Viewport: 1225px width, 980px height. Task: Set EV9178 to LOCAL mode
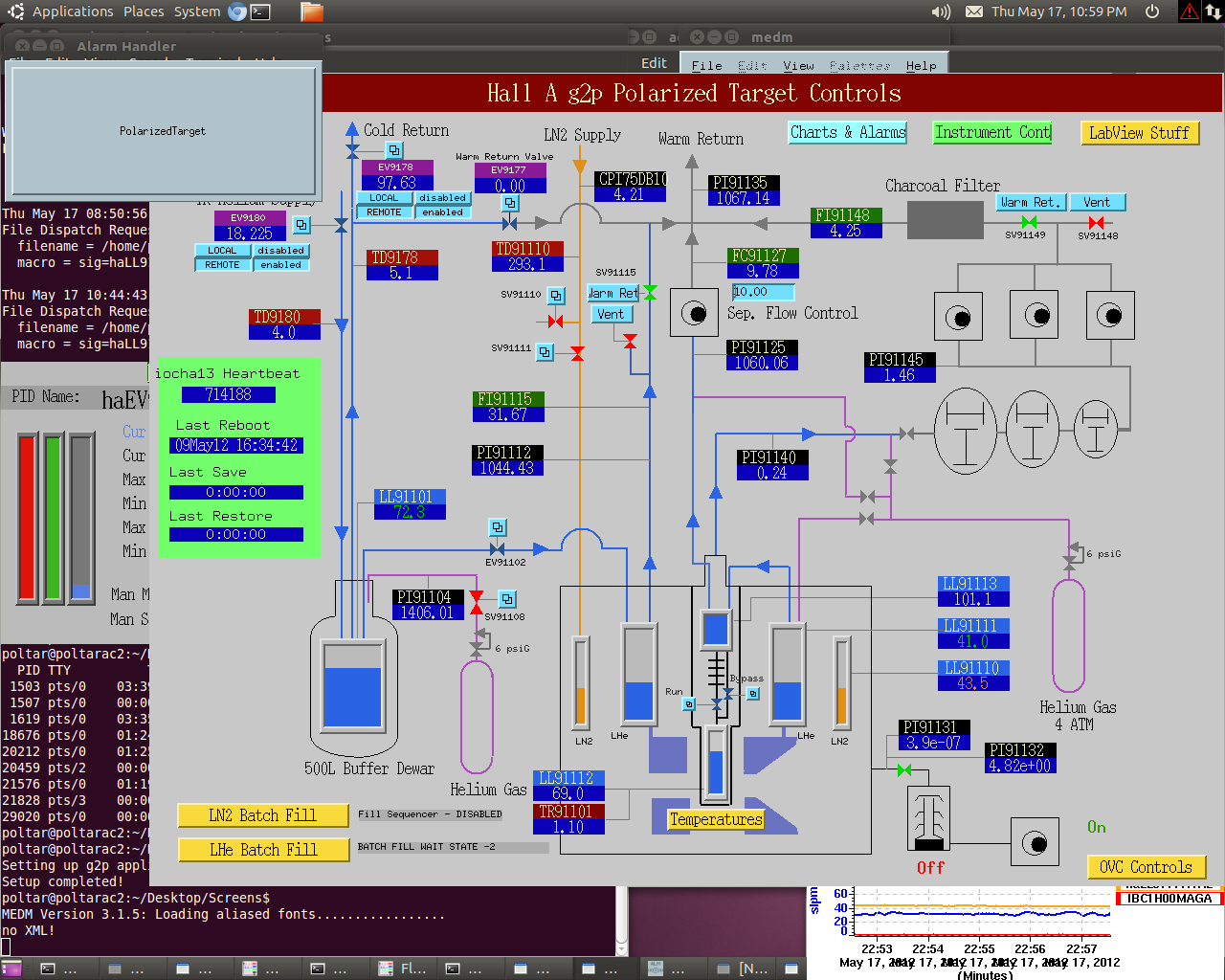click(x=384, y=198)
